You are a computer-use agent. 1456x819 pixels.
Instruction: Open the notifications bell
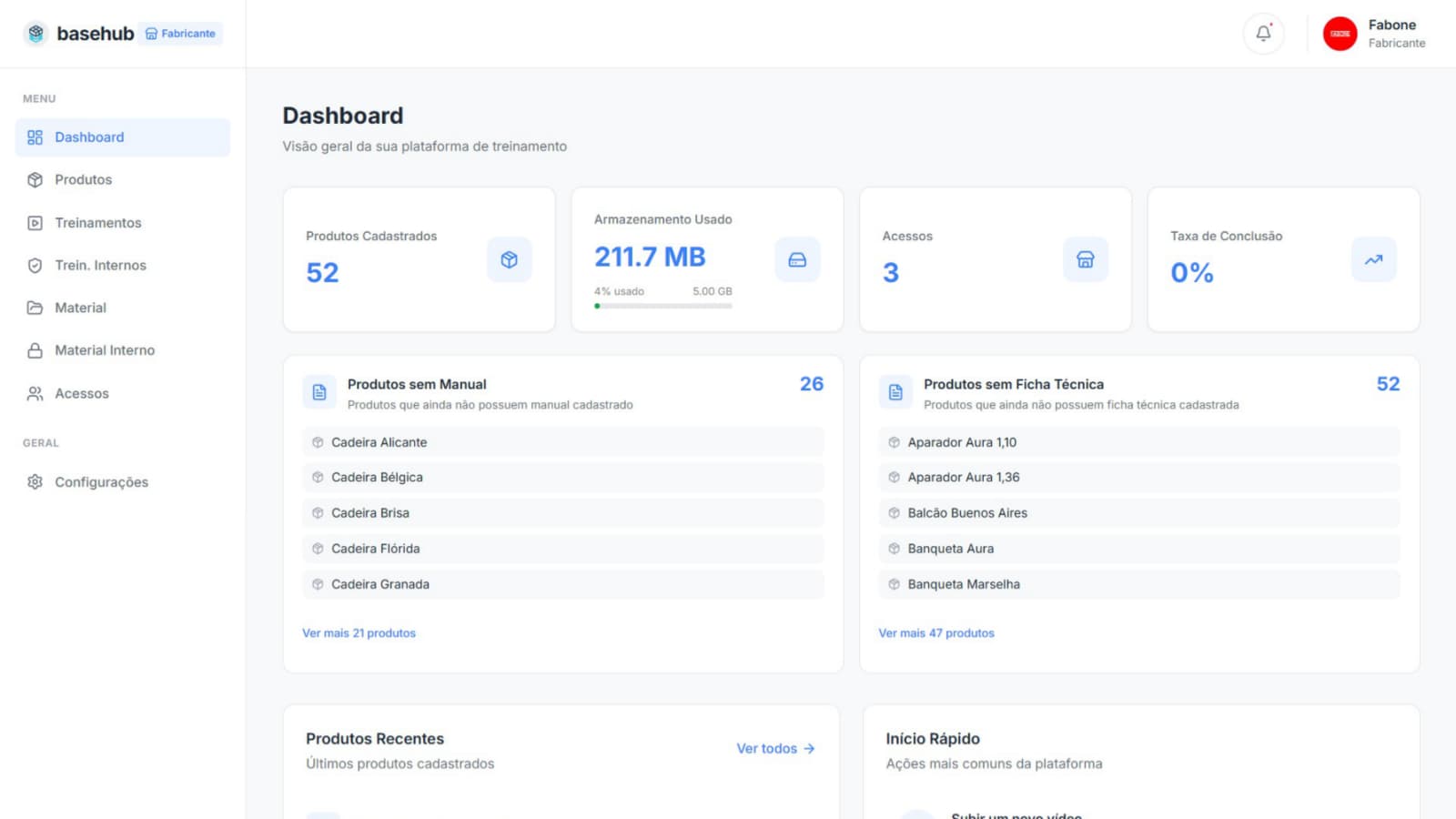(1263, 34)
